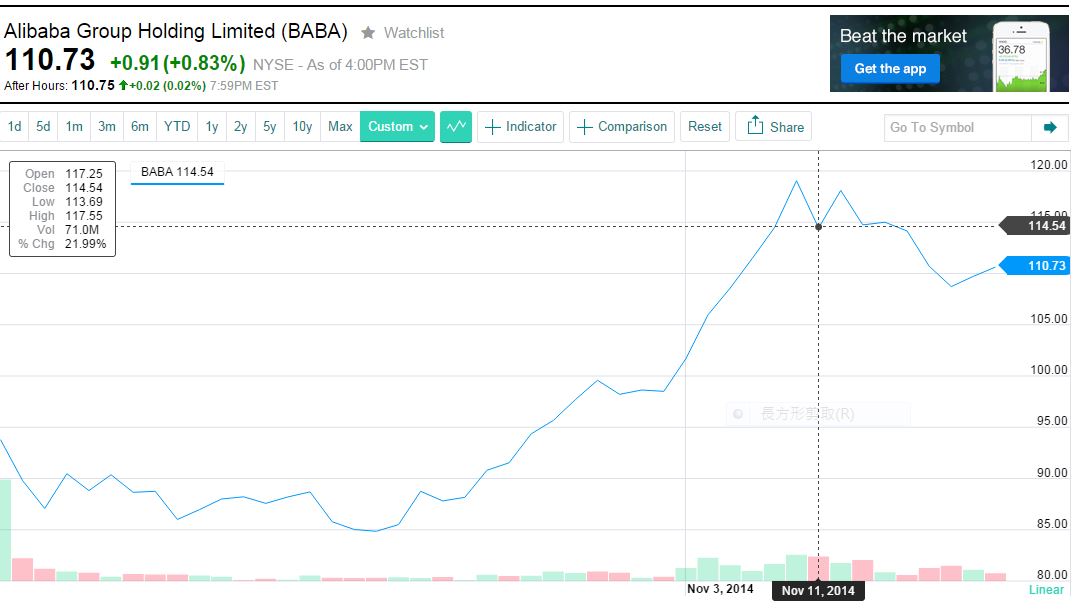Switch chart to 3m range
1077x611 pixels.
106,126
